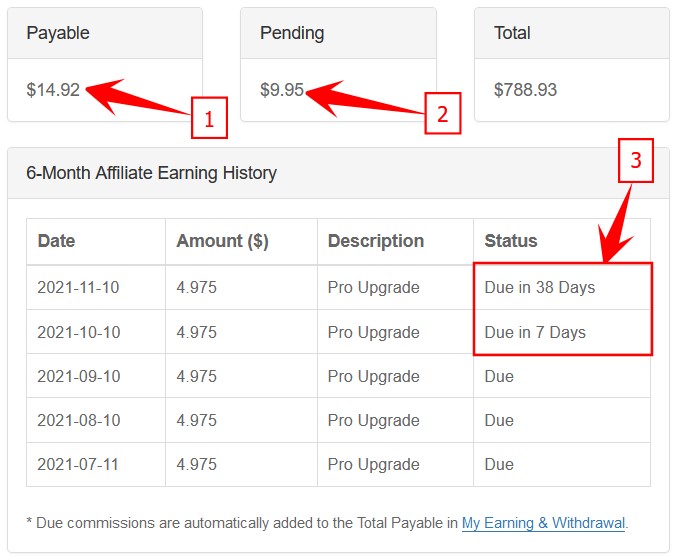Viewport: 675px width, 556px height.
Task: Click the Amount ($) column header
Action: [222, 241]
